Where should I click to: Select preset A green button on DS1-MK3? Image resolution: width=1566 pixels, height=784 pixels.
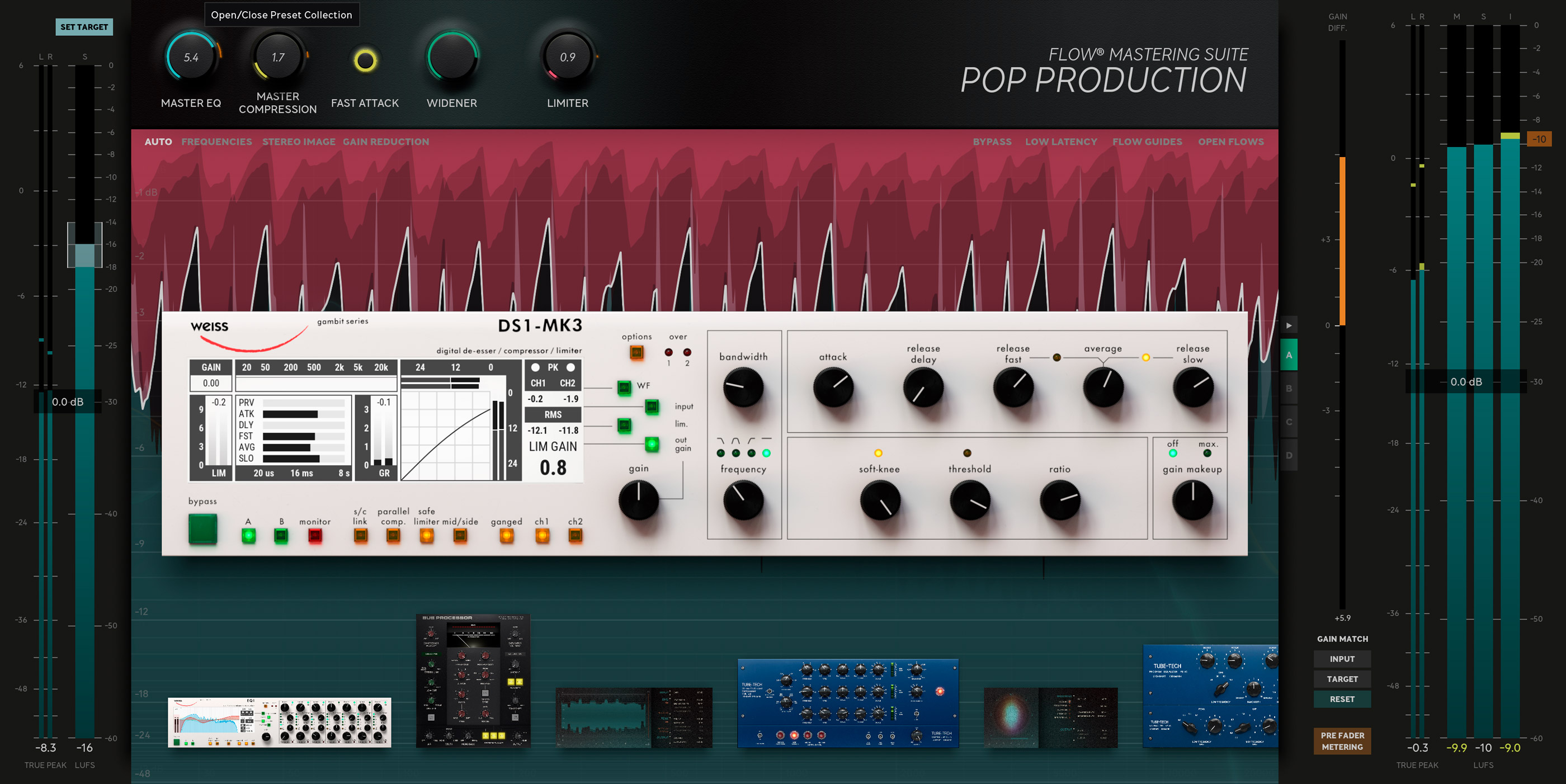[x=248, y=535]
